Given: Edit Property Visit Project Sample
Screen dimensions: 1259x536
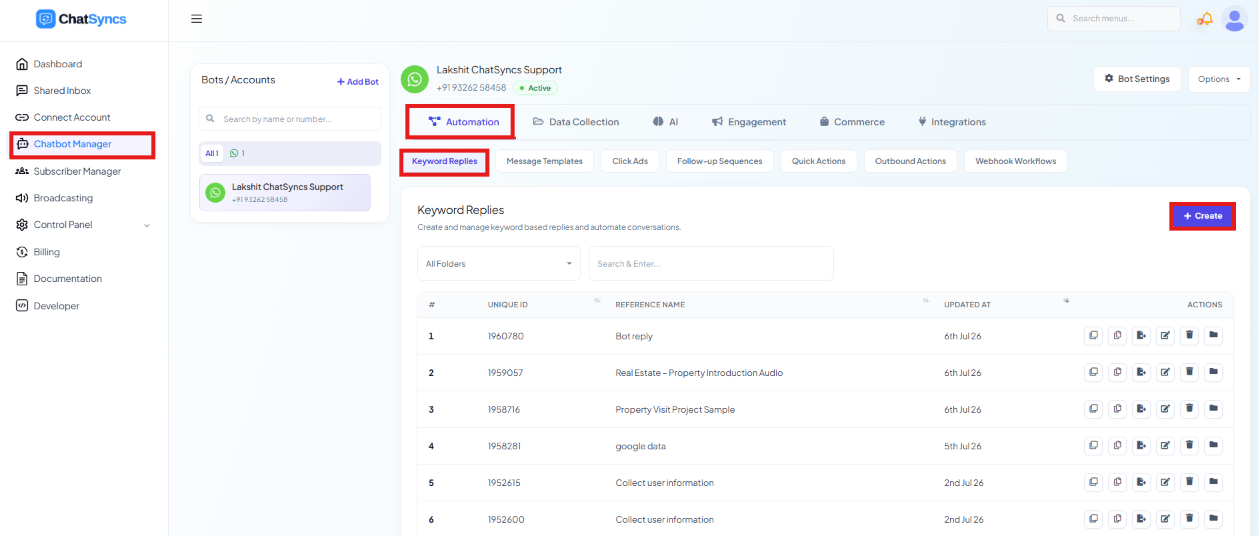Looking at the screenshot, I should click(1165, 409).
